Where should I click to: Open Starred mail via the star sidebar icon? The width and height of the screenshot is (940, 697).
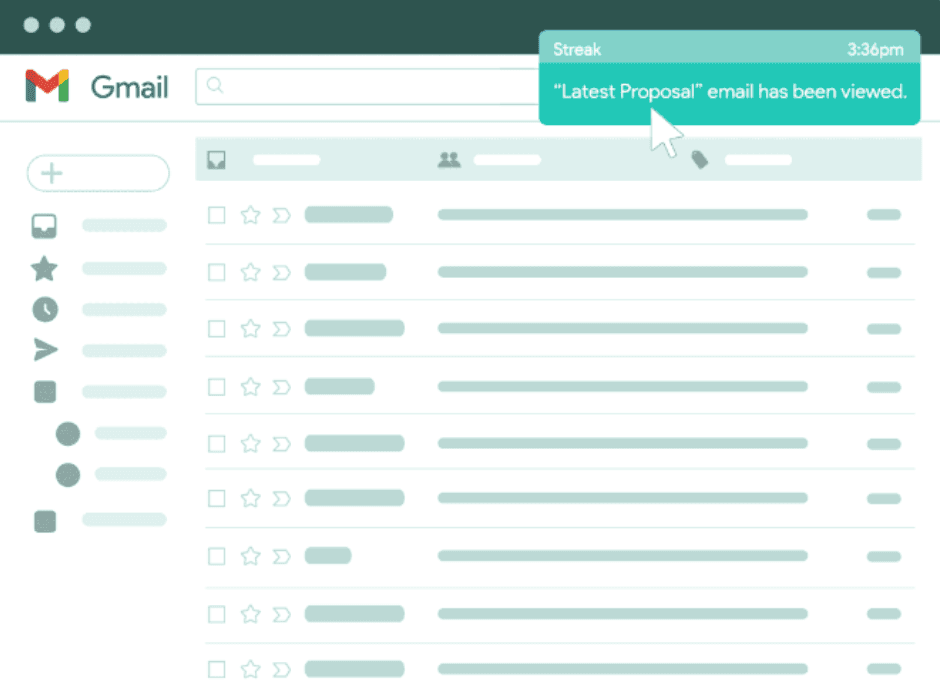point(44,268)
